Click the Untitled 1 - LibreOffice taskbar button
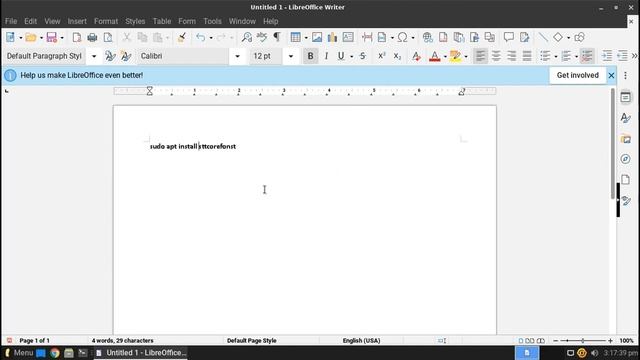The width and height of the screenshot is (640, 360). tap(141, 353)
